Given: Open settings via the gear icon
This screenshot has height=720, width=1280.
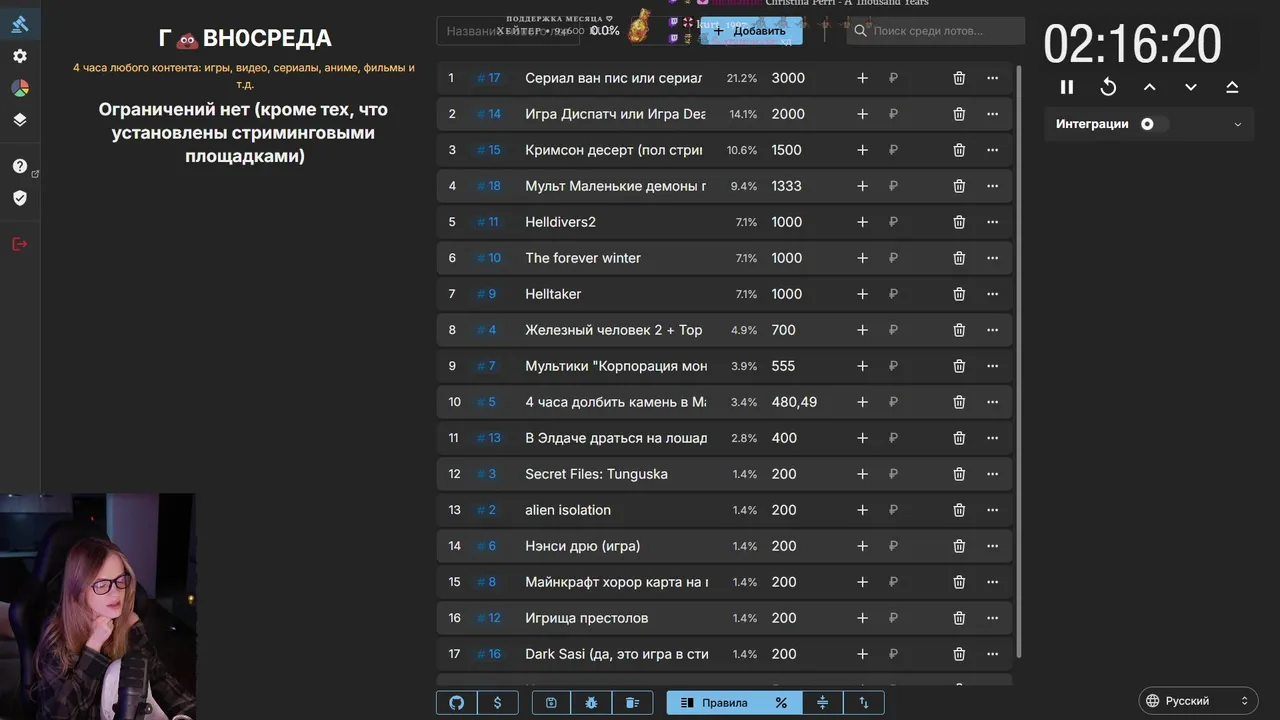Looking at the screenshot, I should (20, 56).
